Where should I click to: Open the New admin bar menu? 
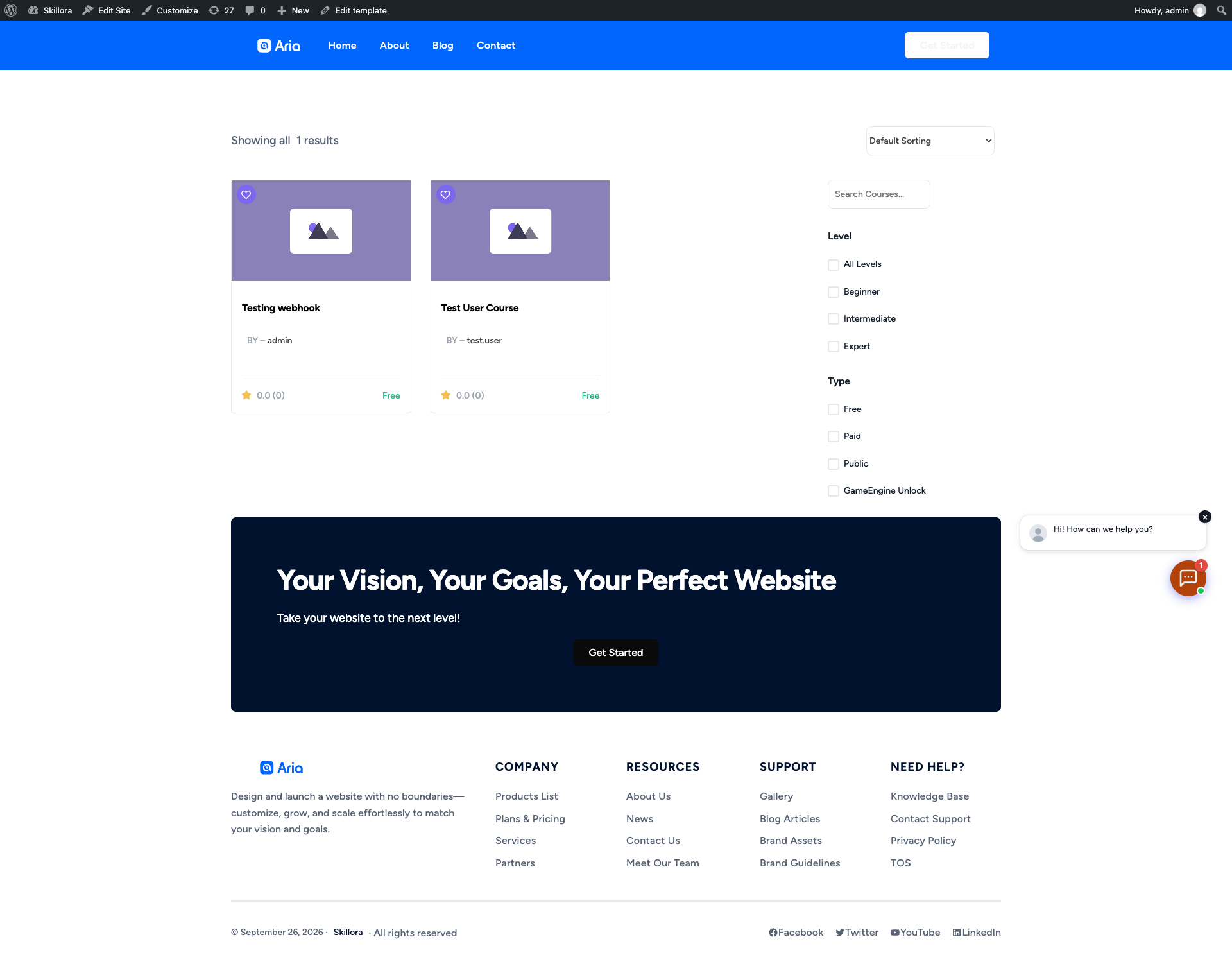coord(293,10)
